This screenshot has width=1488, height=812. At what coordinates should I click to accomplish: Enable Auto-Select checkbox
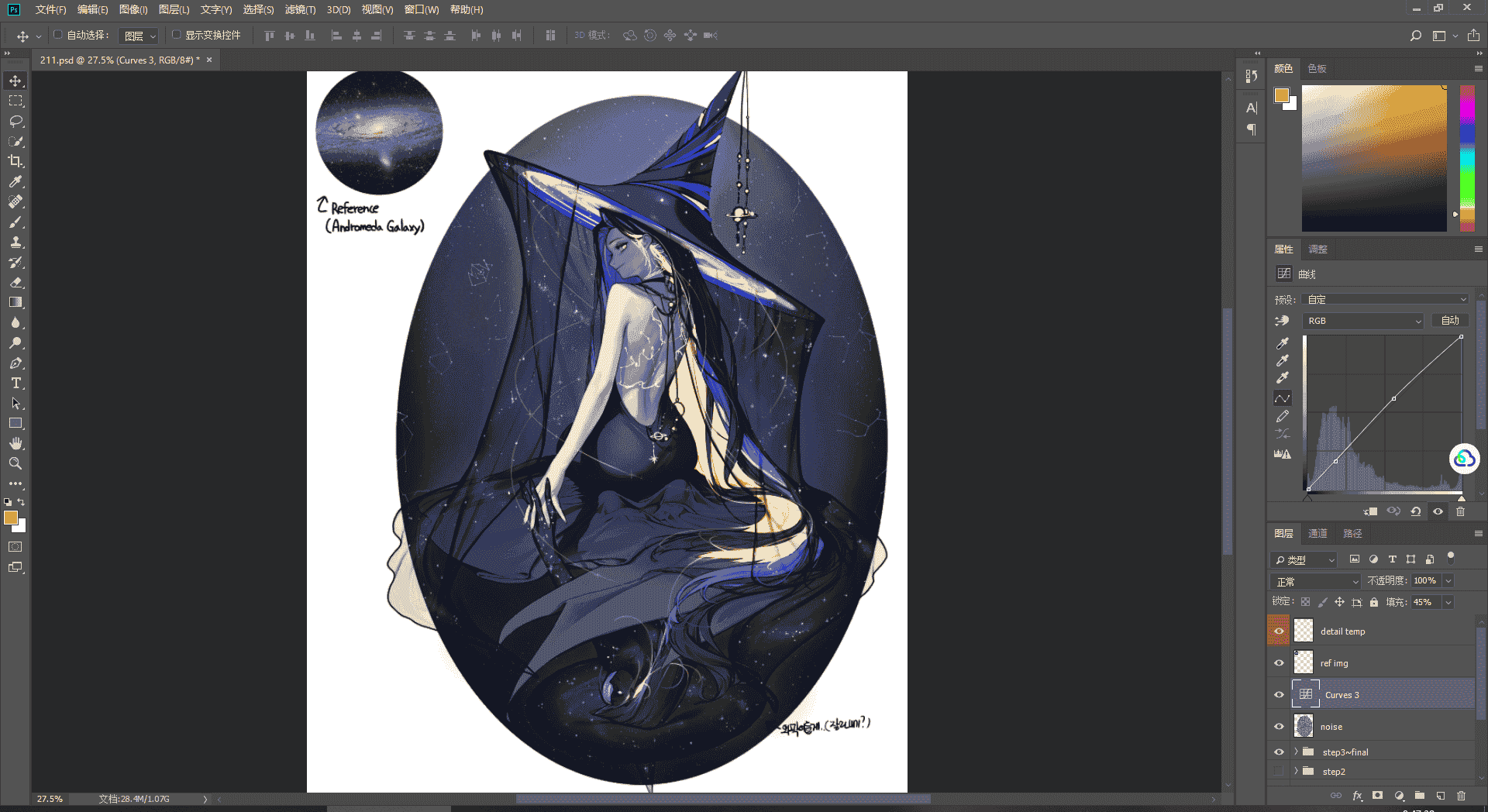point(57,35)
